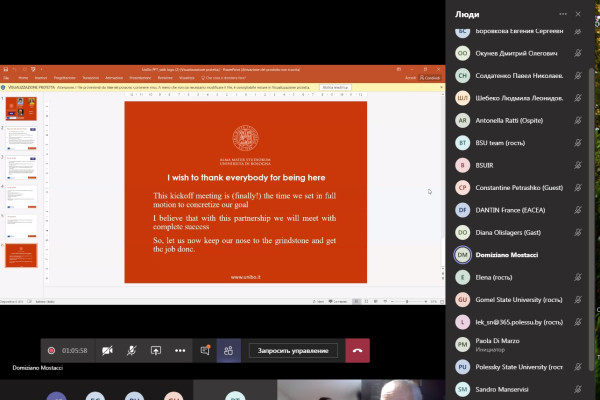The image size is (600, 400).
Task: Hide the participants panel via people icon
Action: pos(229,351)
